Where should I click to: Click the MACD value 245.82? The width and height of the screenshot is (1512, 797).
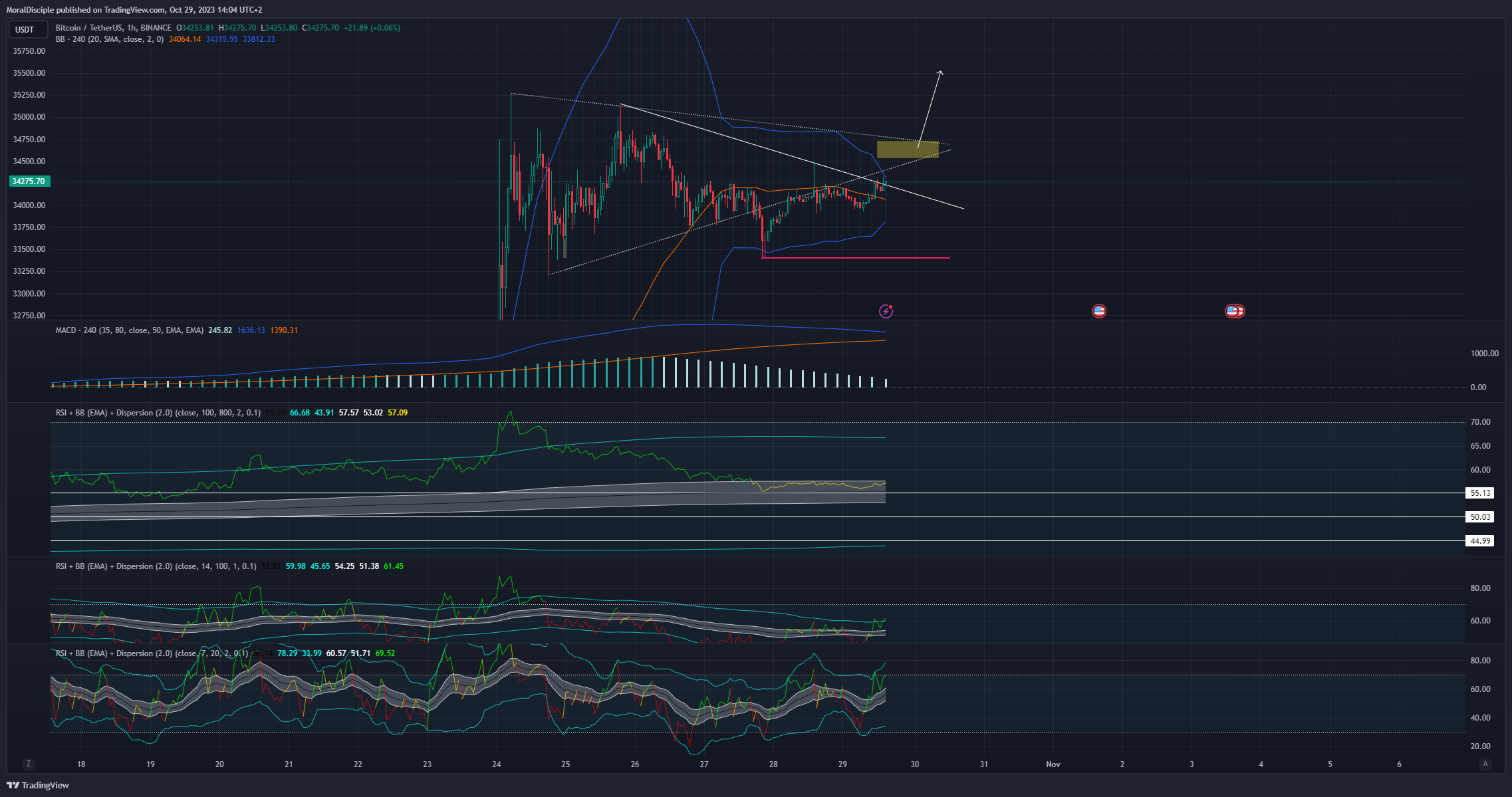(x=220, y=330)
